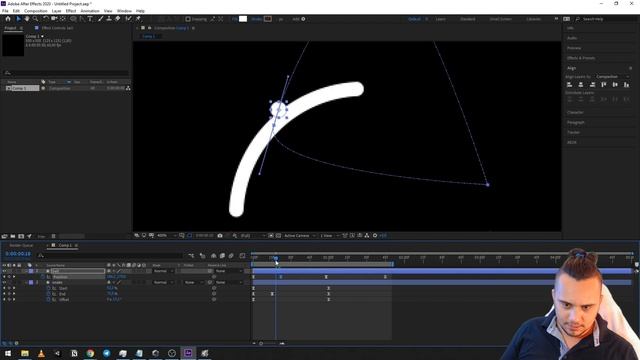640x360 pixels.
Task: Switch to the Effect Controls tab
Action: [57, 28]
